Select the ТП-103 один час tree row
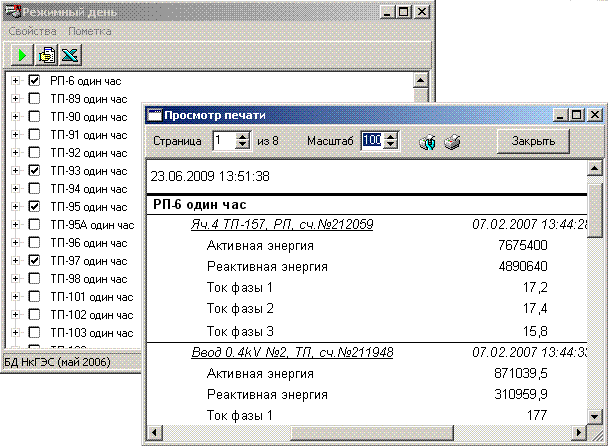Screen dimensions: 608x446 [92, 333]
